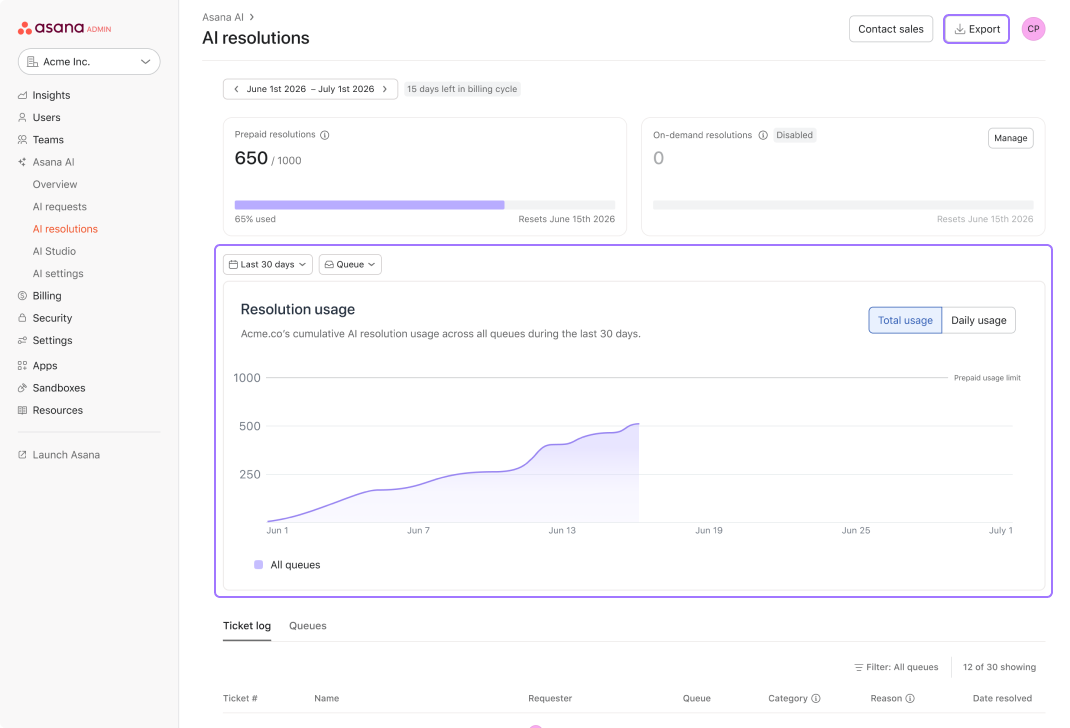
Task: Expand the Last 30 days dropdown
Action: point(268,264)
